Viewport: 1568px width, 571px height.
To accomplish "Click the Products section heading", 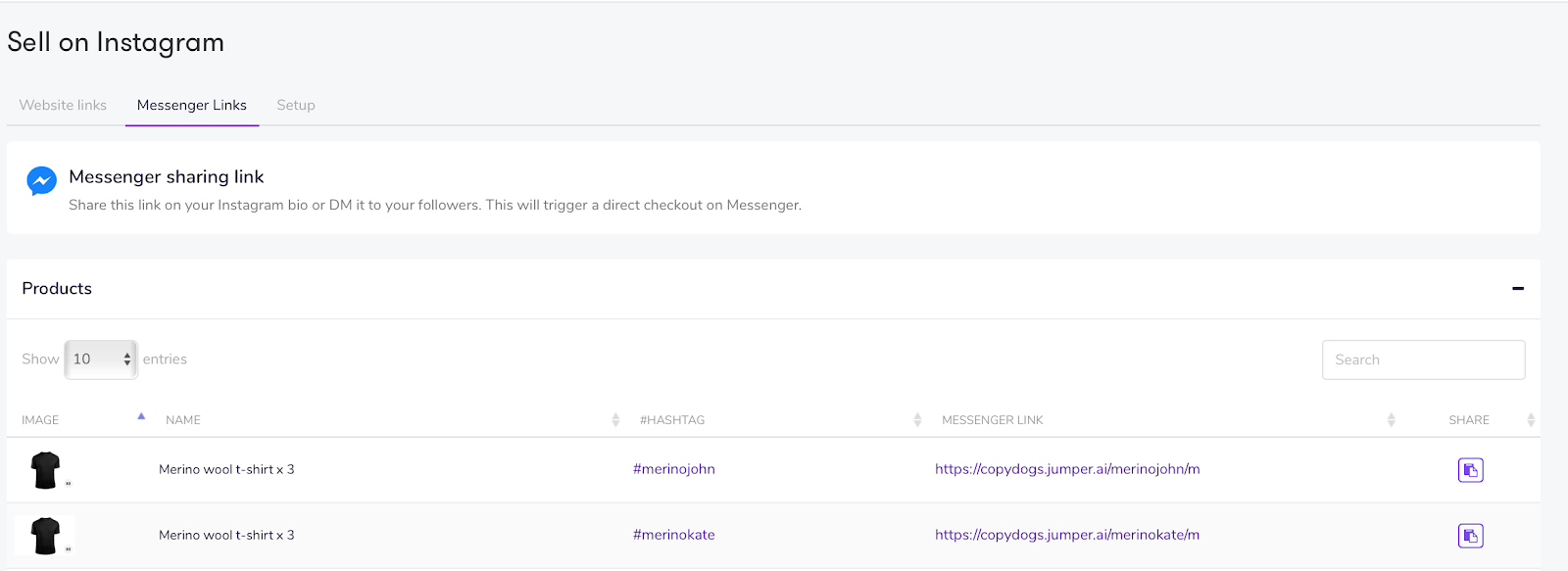I will [x=57, y=288].
